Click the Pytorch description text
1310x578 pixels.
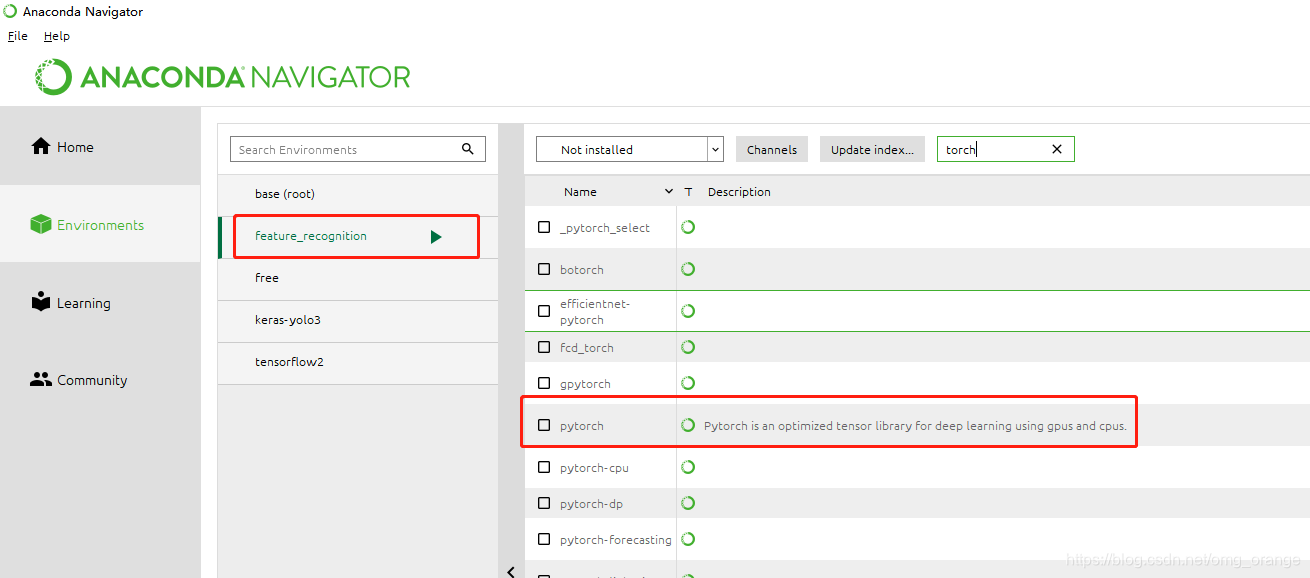pos(915,426)
